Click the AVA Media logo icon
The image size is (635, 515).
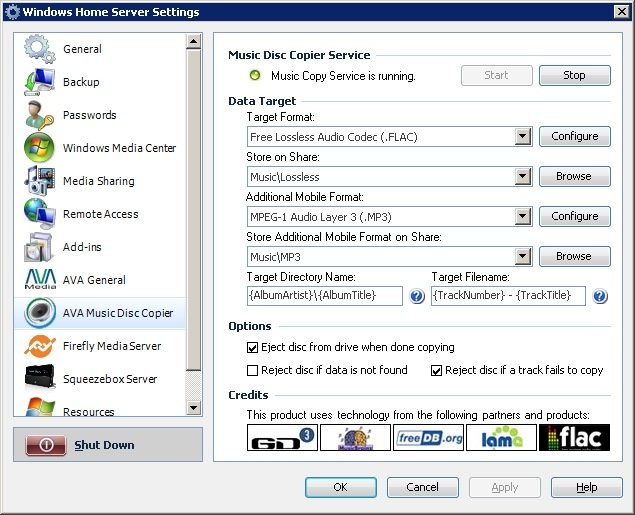40,279
